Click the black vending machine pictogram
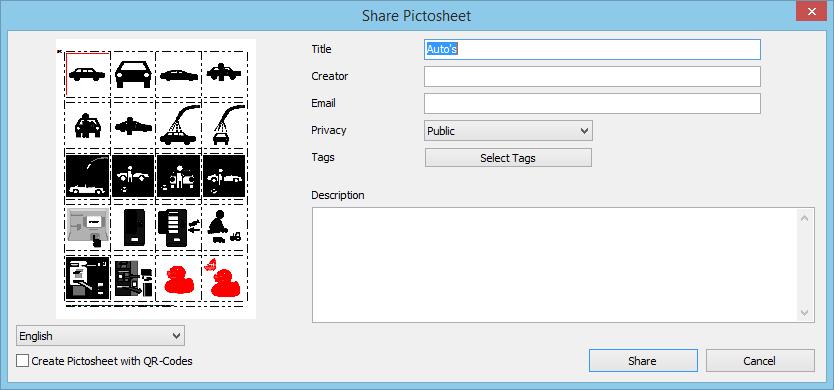834x390 pixels. click(134, 227)
